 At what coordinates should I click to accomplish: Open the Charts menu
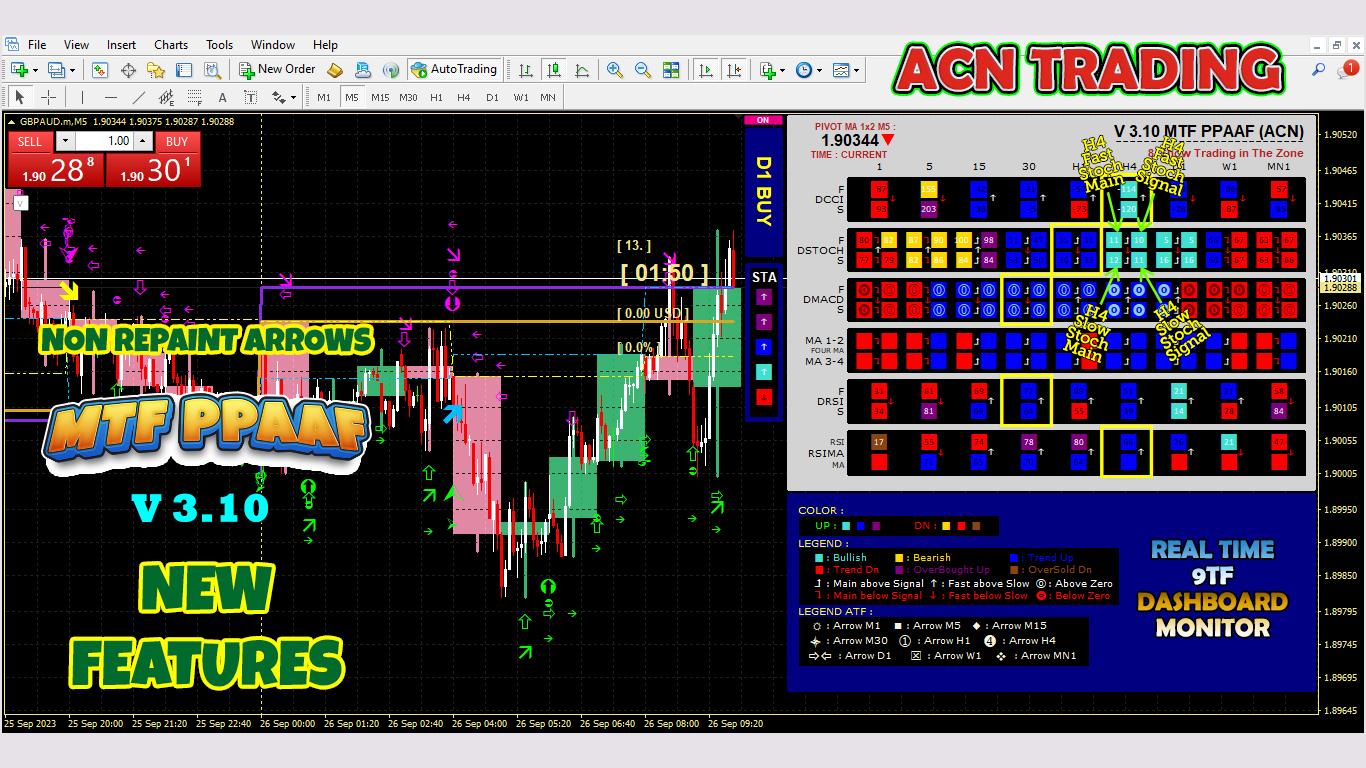(x=171, y=45)
